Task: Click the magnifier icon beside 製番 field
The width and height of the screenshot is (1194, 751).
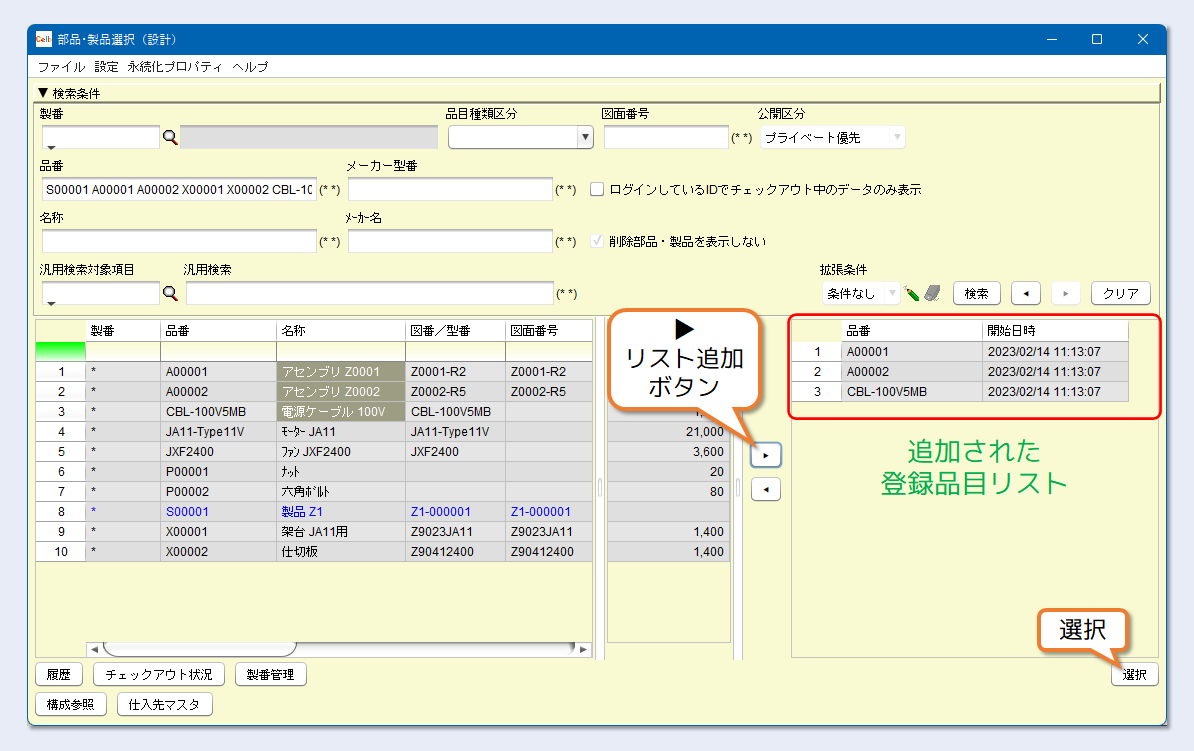Action: coord(171,138)
